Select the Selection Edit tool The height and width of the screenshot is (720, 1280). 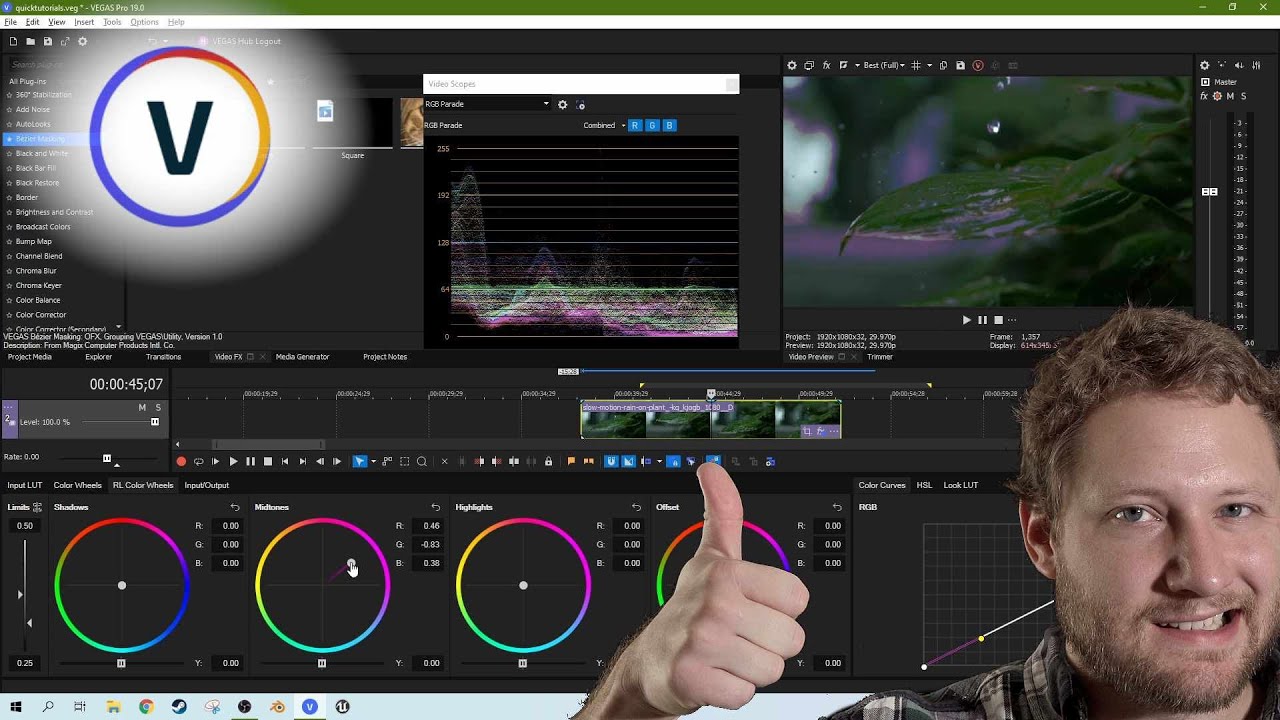(405, 461)
